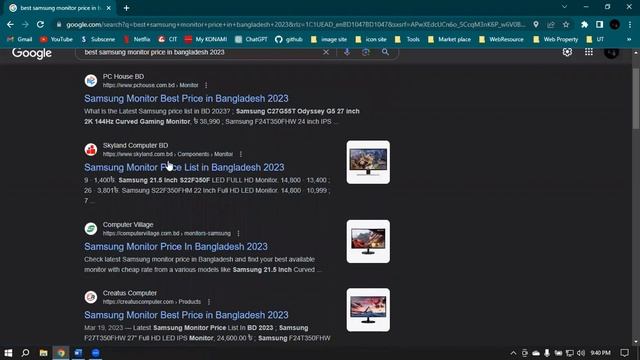640x360 pixels.
Task: Open the github bookmark
Action: 289,39
